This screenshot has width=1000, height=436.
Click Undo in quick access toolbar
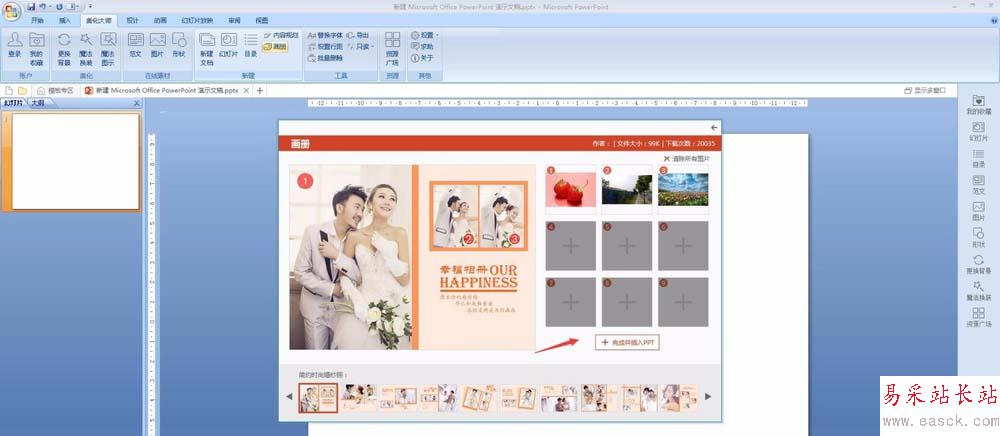[43, 6]
